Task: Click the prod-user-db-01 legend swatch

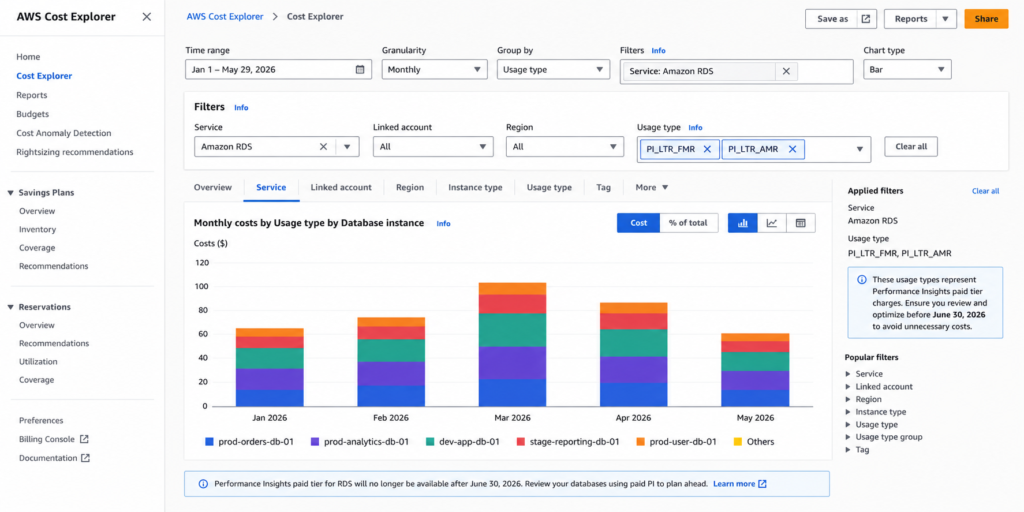Action: (641, 442)
